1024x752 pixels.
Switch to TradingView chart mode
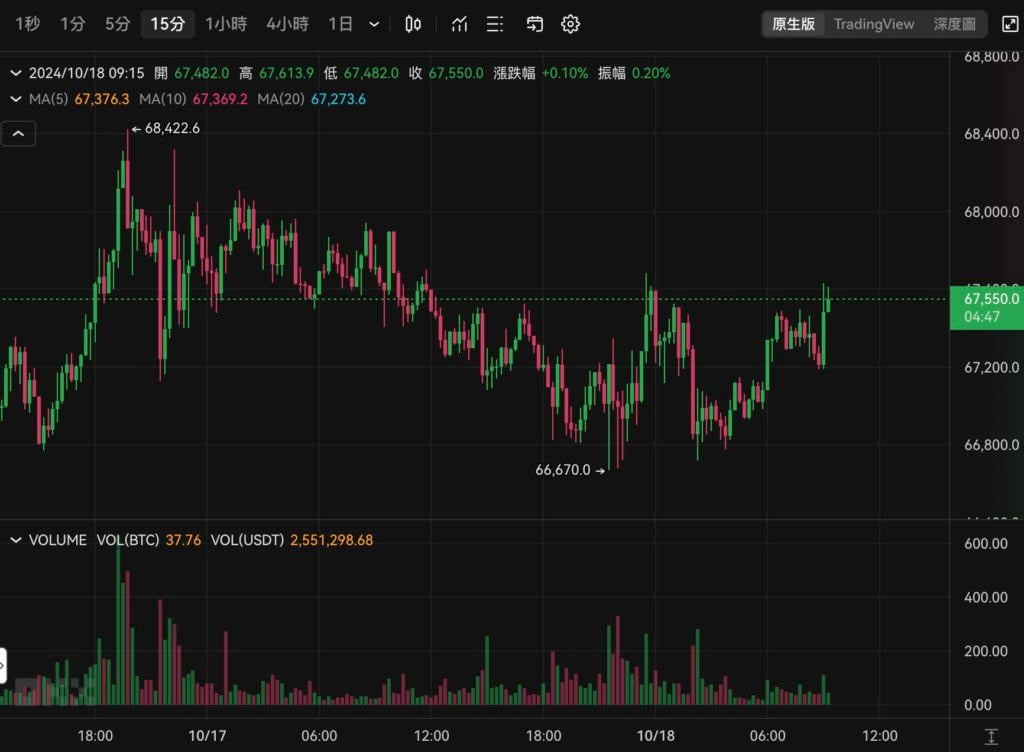[874, 24]
